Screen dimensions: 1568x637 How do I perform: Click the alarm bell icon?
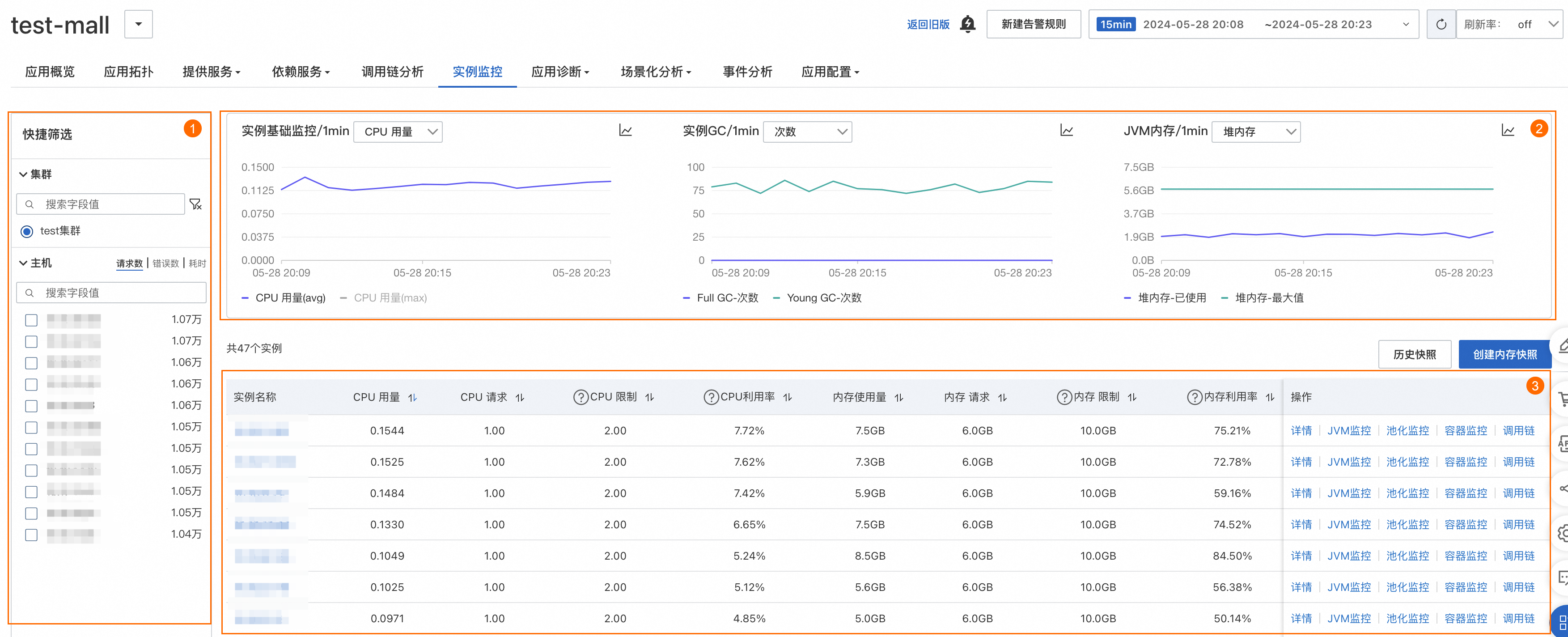click(x=967, y=24)
